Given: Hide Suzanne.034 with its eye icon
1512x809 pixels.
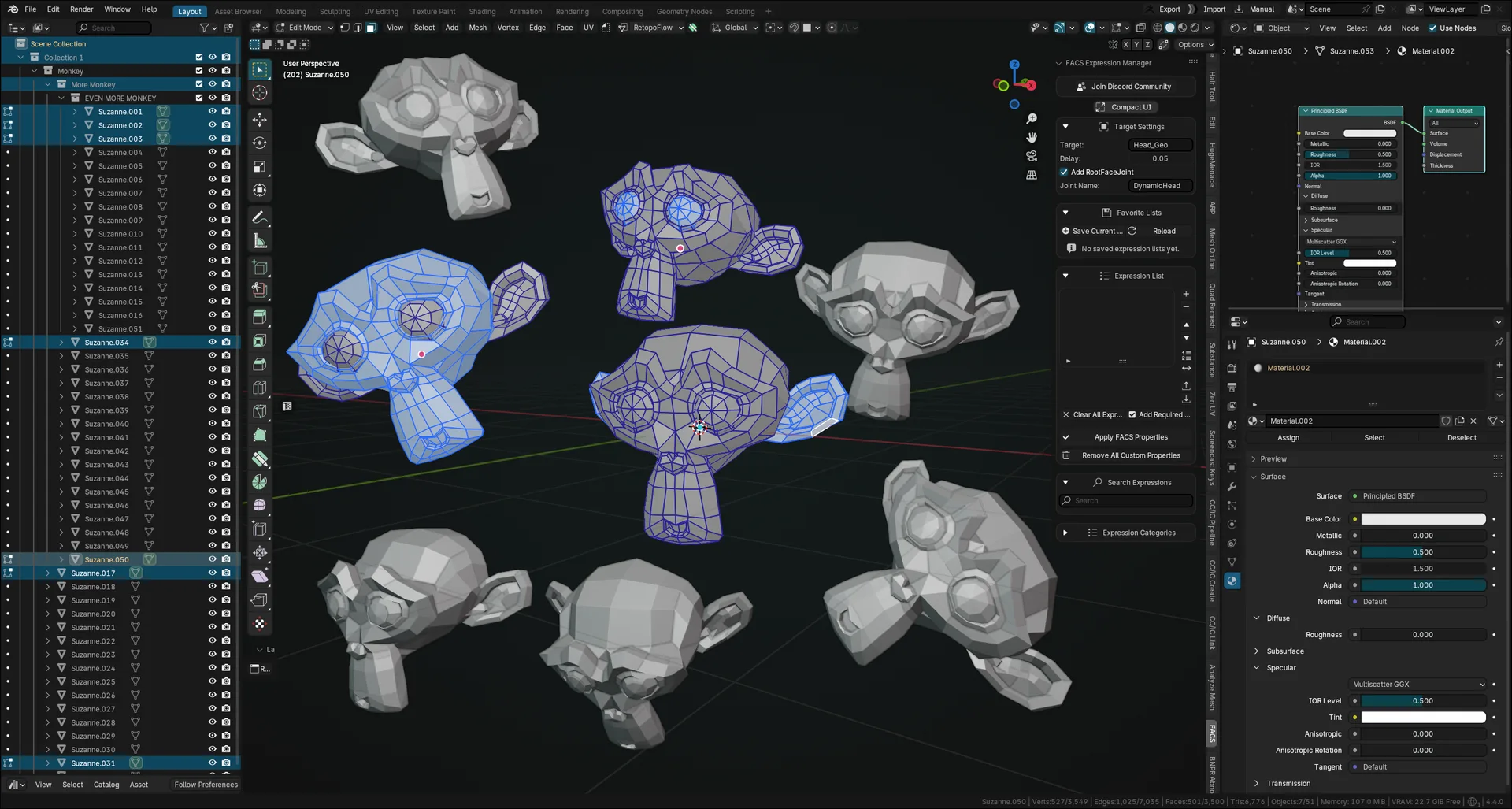Looking at the screenshot, I should pos(212,342).
